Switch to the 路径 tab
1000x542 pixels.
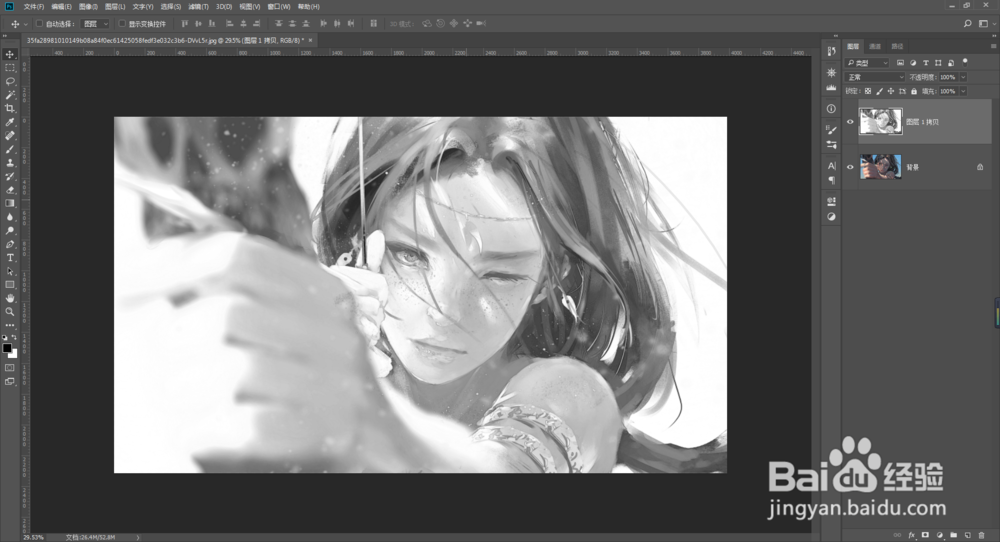click(897, 46)
